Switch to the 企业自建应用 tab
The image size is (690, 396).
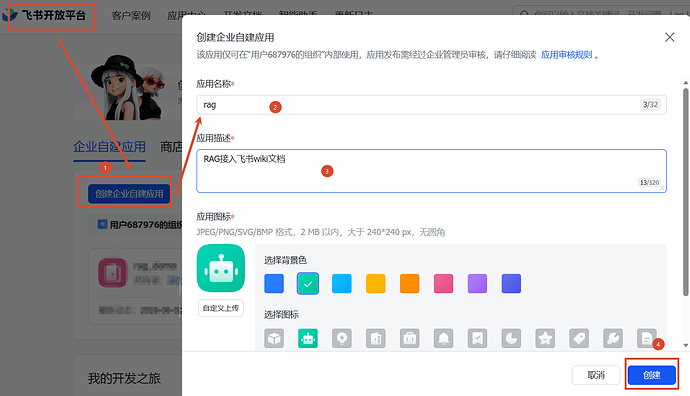pyautogui.click(x=109, y=147)
